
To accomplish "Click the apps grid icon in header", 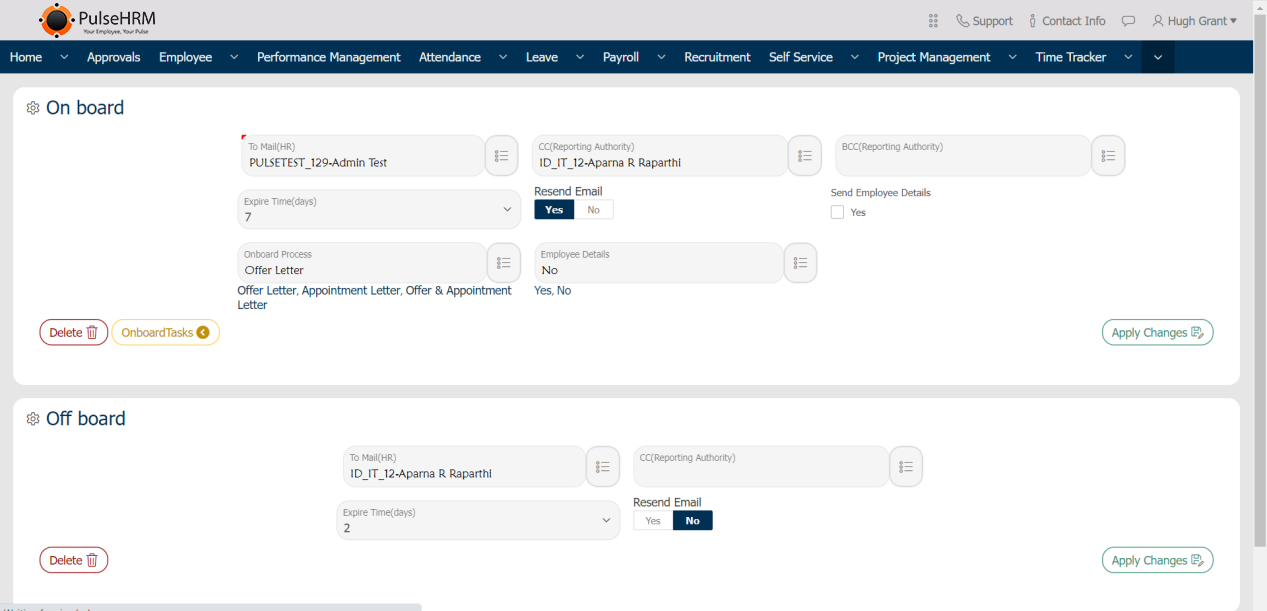I will [x=933, y=21].
